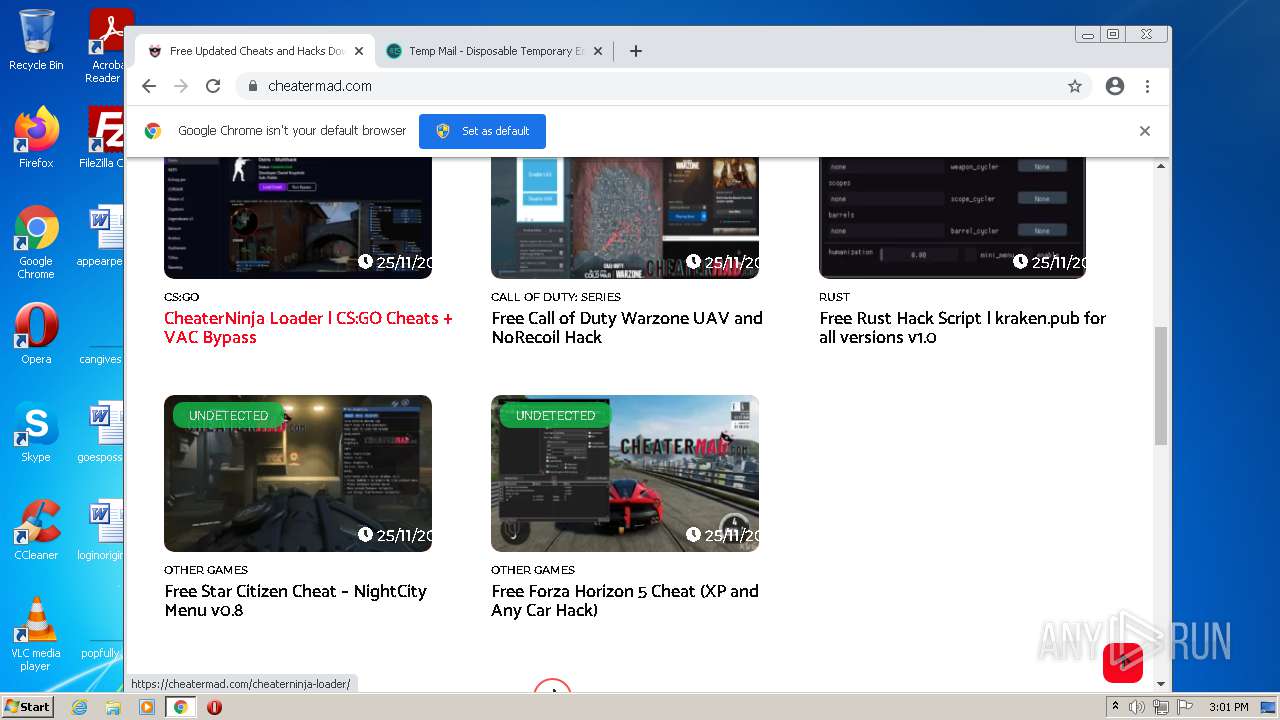Click the CS:GO category label
The width and height of the screenshot is (1280, 720).
coord(182,297)
